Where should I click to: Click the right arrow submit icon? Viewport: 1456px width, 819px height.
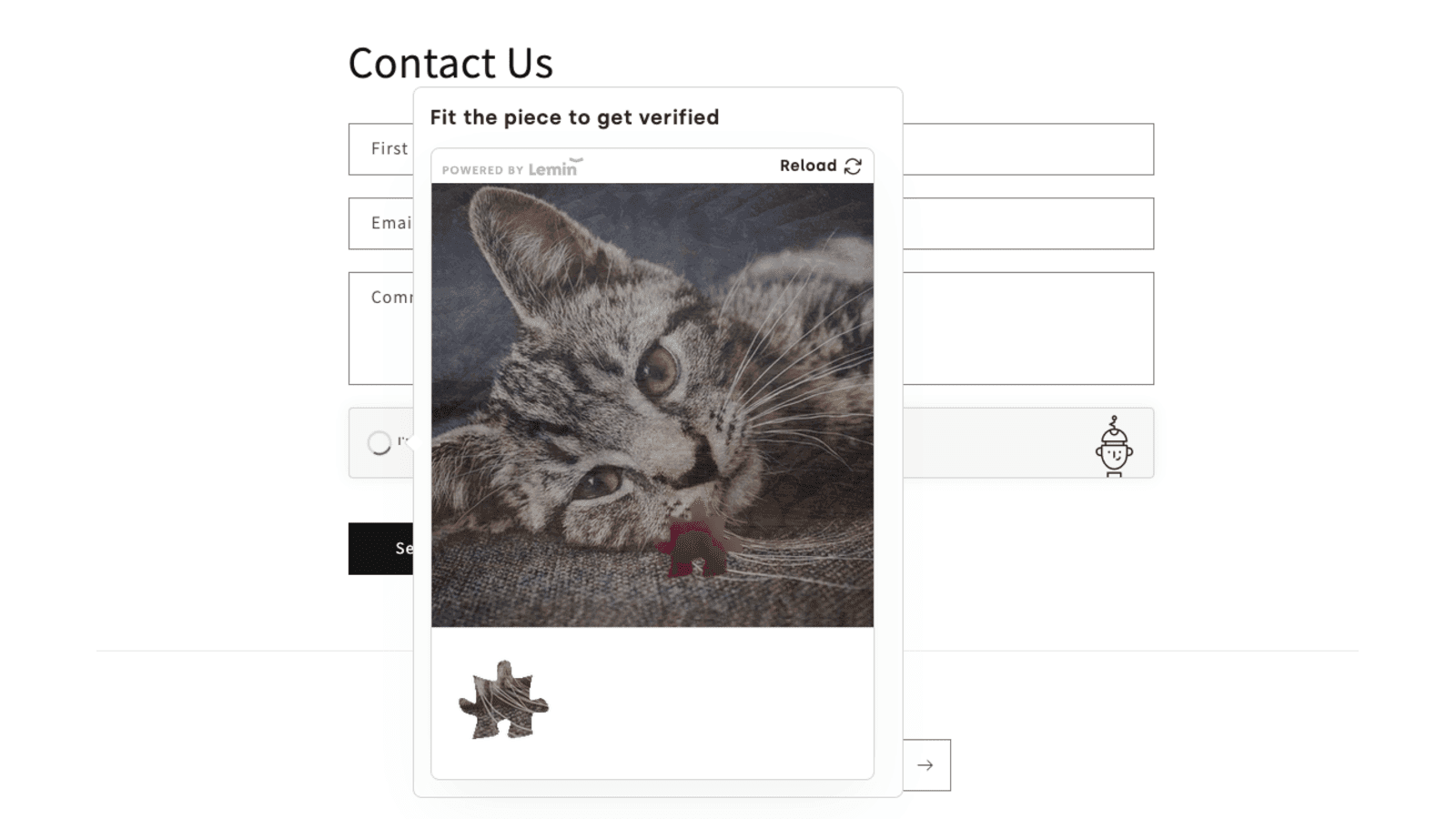925,765
